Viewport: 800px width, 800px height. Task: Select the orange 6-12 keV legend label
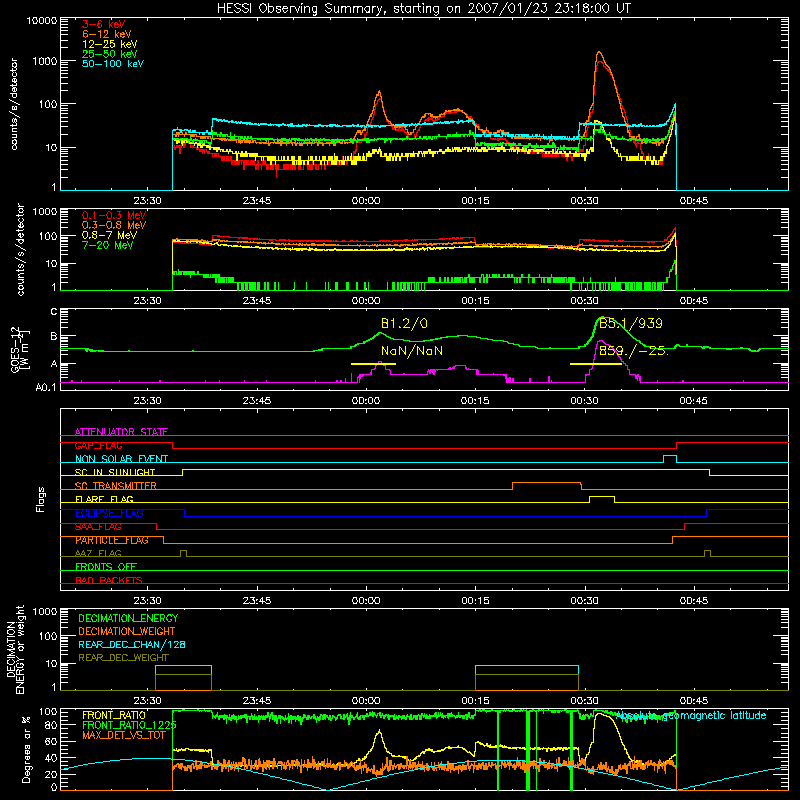point(107,34)
